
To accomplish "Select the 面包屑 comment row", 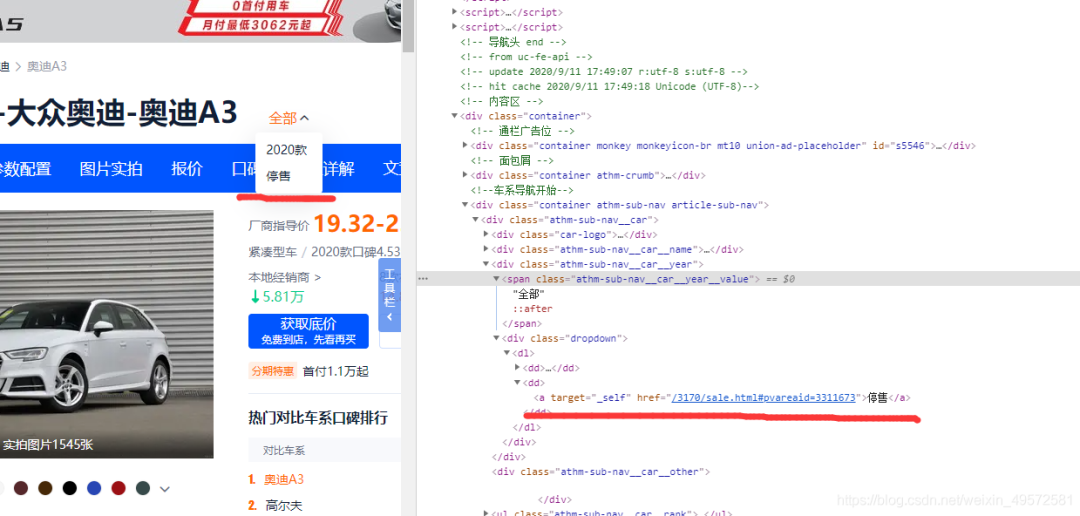I will pos(512,161).
